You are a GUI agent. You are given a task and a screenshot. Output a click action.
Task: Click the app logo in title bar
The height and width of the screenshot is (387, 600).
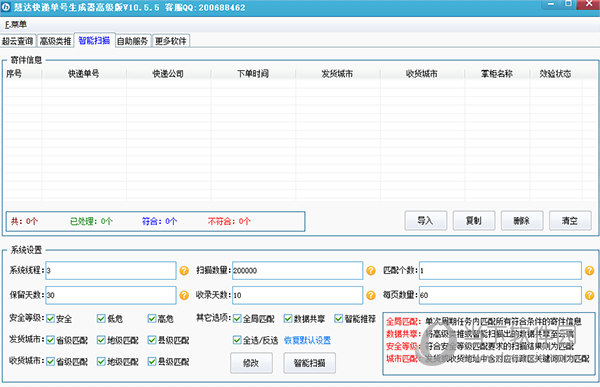click(6, 7)
